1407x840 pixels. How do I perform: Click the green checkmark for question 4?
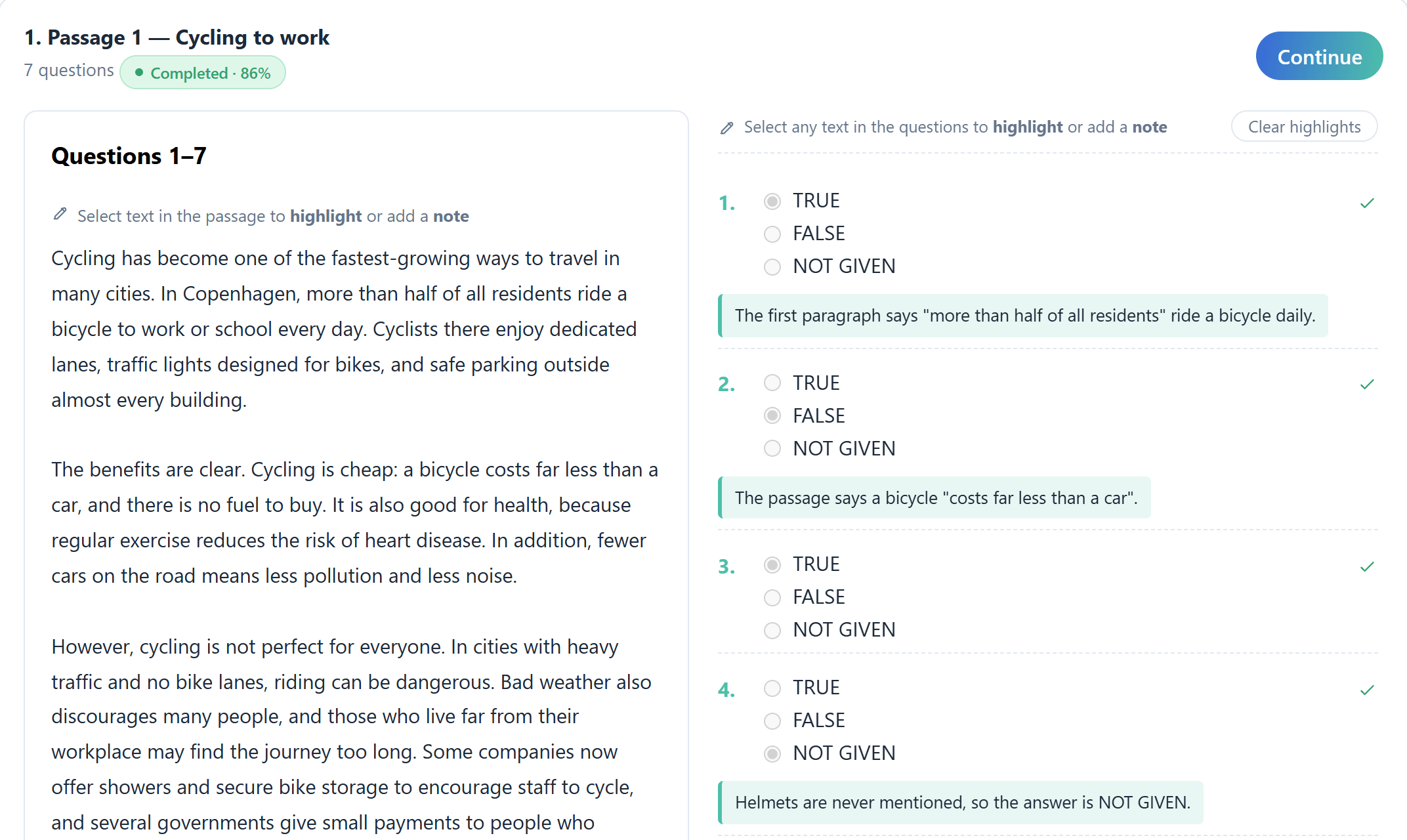(1367, 690)
